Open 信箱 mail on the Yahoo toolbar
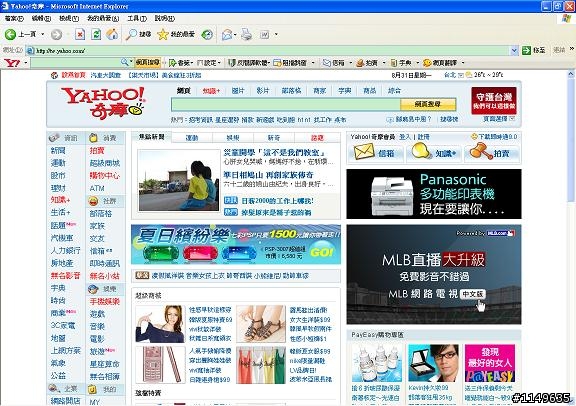The width and height of the screenshot is (576, 406). (334, 63)
